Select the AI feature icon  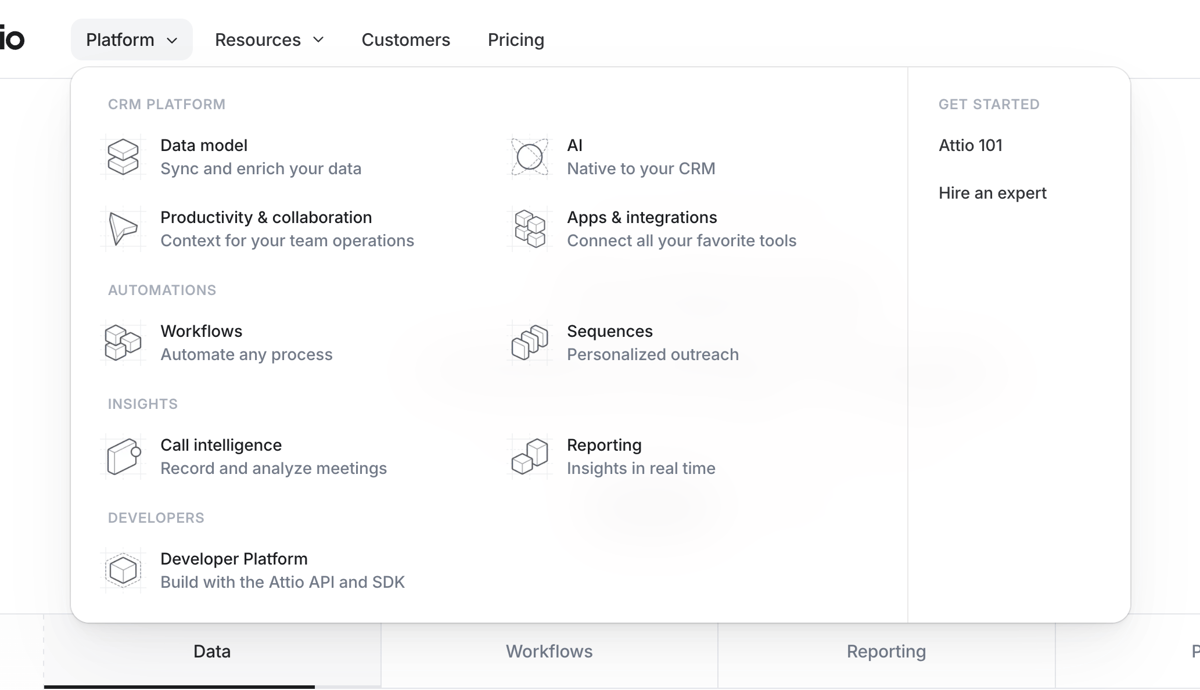(529, 156)
